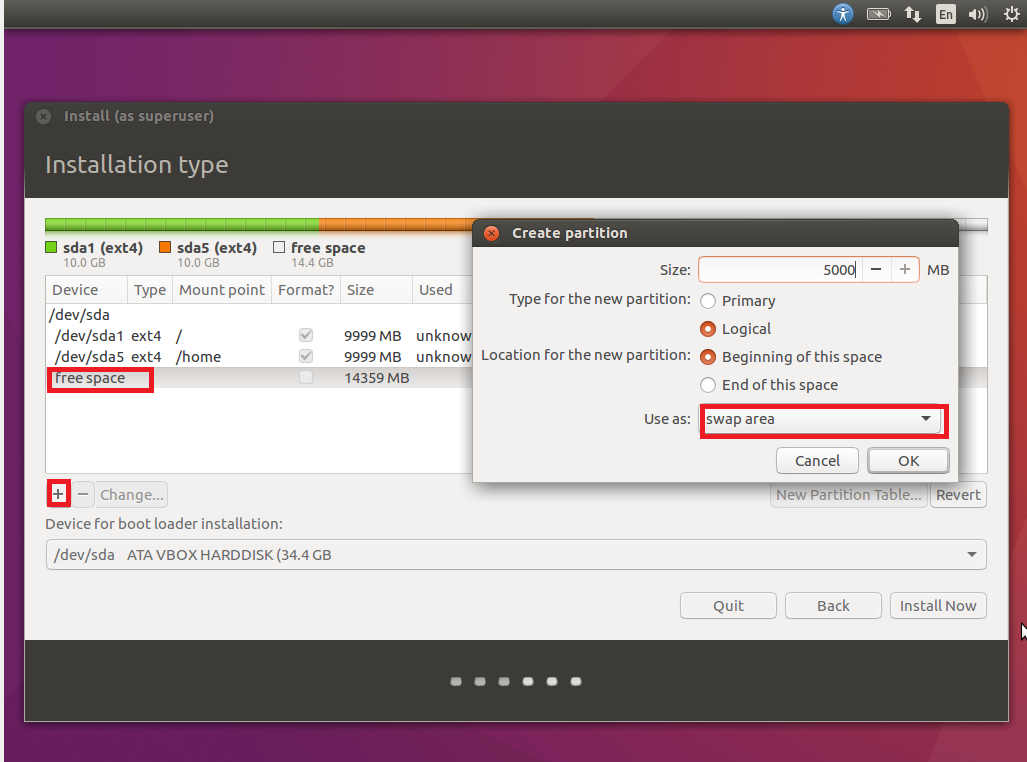This screenshot has width=1027, height=762.
Task: Click the minus icon to remove partition
Action: click(x=83, y=494)
